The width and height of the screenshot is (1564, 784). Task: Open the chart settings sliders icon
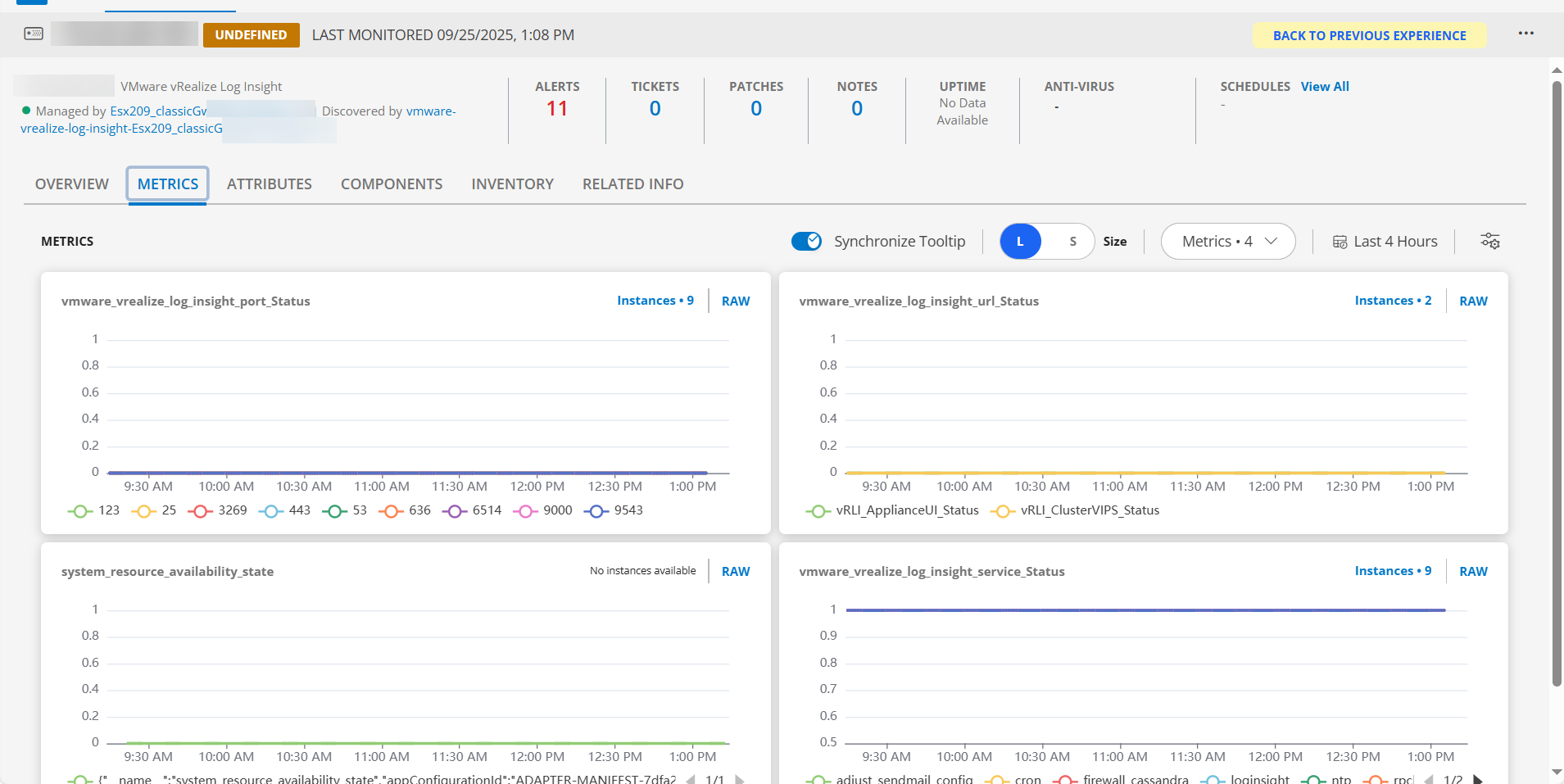tap(1489, 241)
